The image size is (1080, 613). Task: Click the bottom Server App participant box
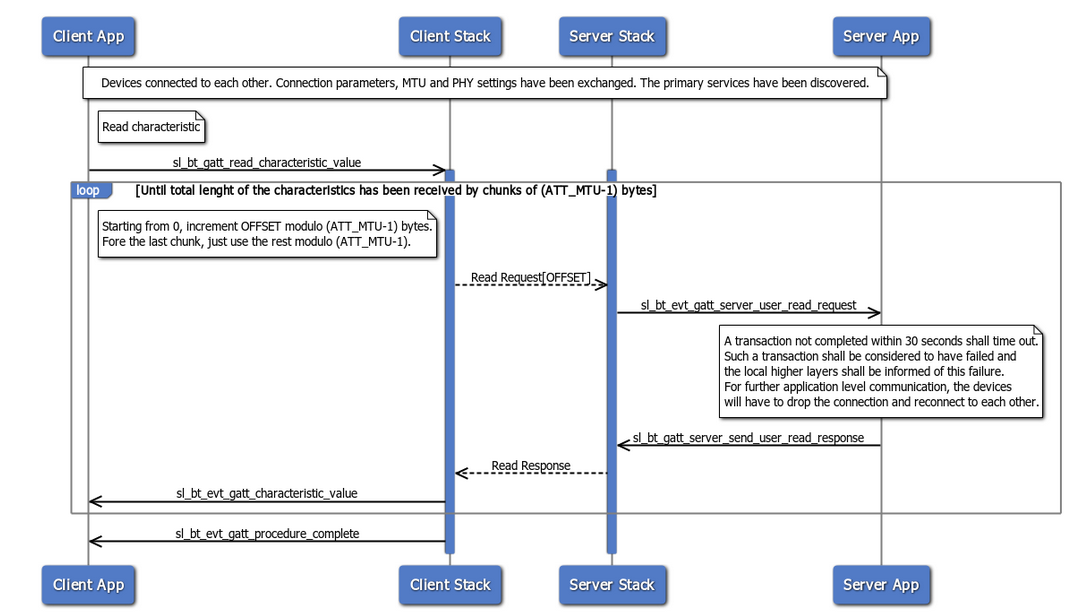(880, 585)
